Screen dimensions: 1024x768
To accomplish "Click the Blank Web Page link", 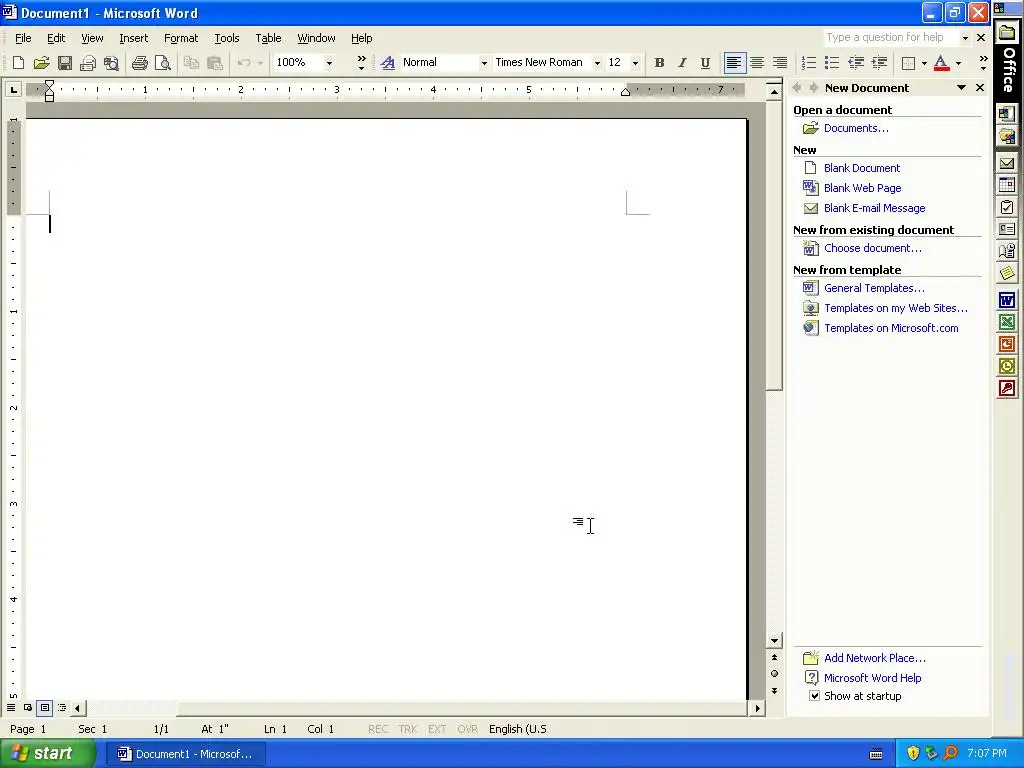I will pos(862,188).
